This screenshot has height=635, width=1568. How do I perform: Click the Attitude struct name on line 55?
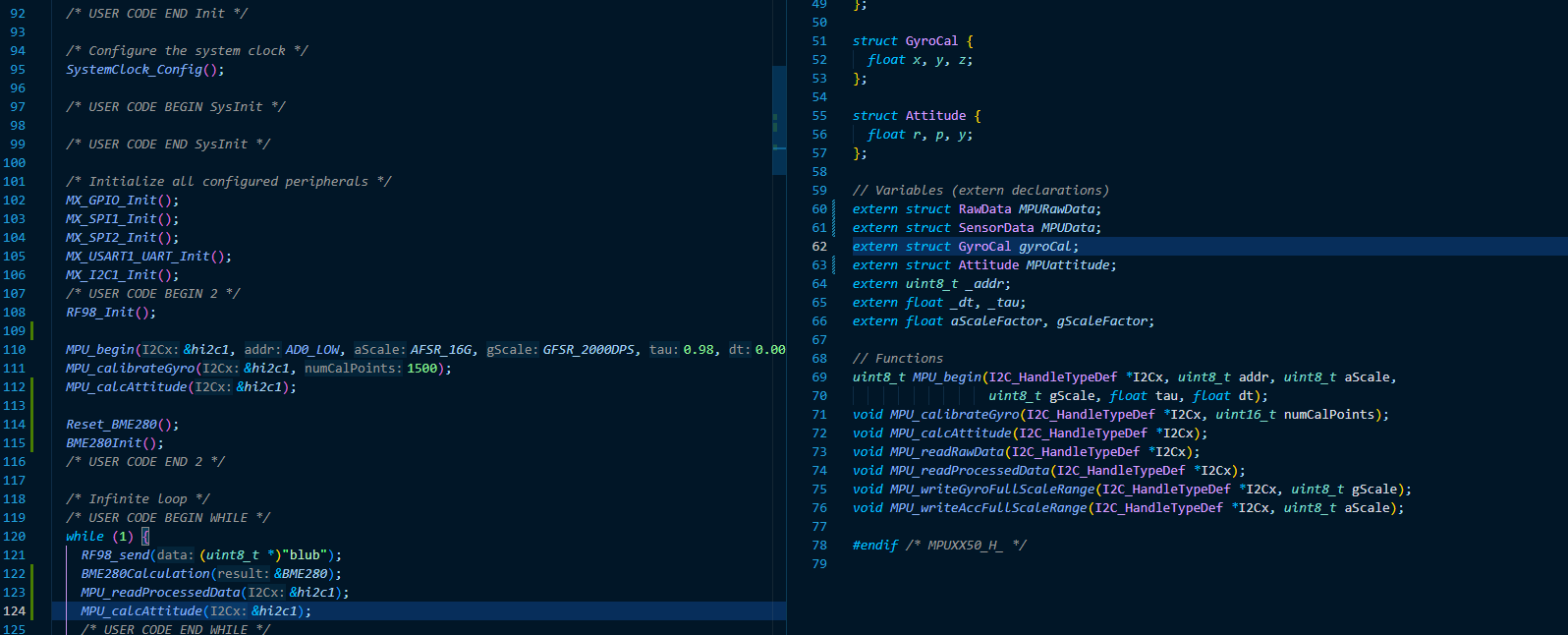point(935,116)
